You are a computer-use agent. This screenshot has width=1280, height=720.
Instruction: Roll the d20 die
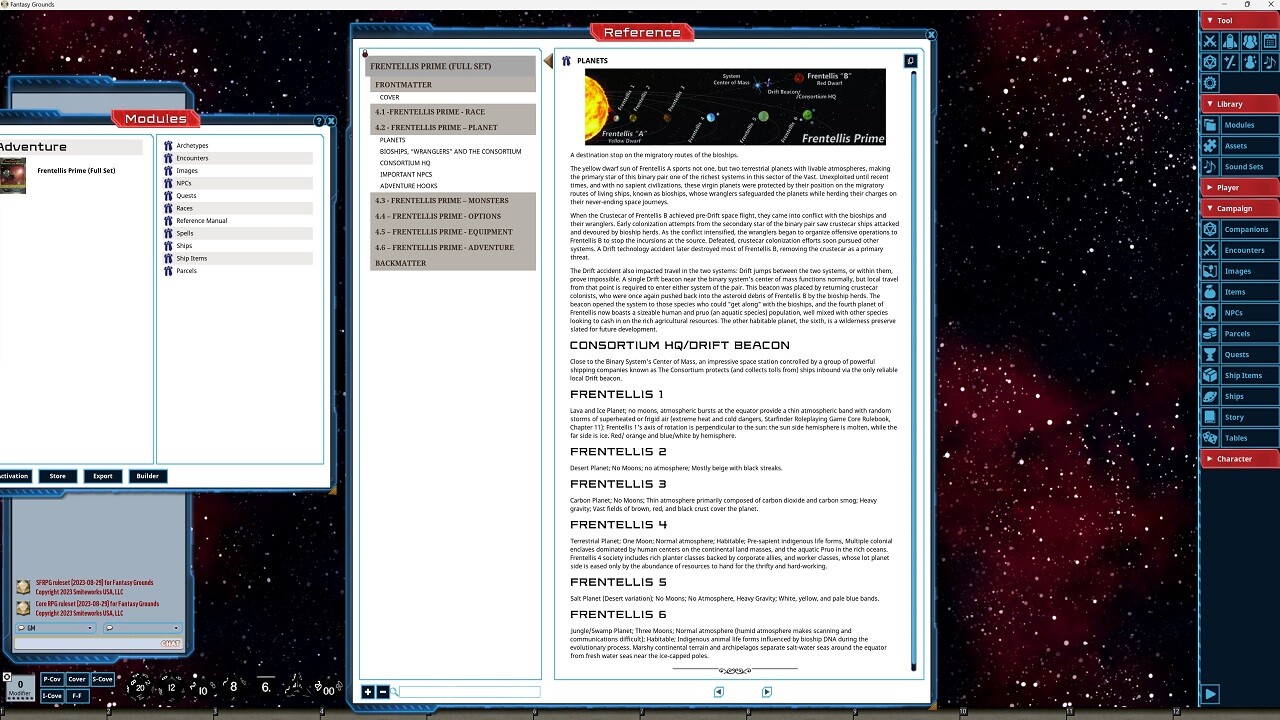coord(139,687)
